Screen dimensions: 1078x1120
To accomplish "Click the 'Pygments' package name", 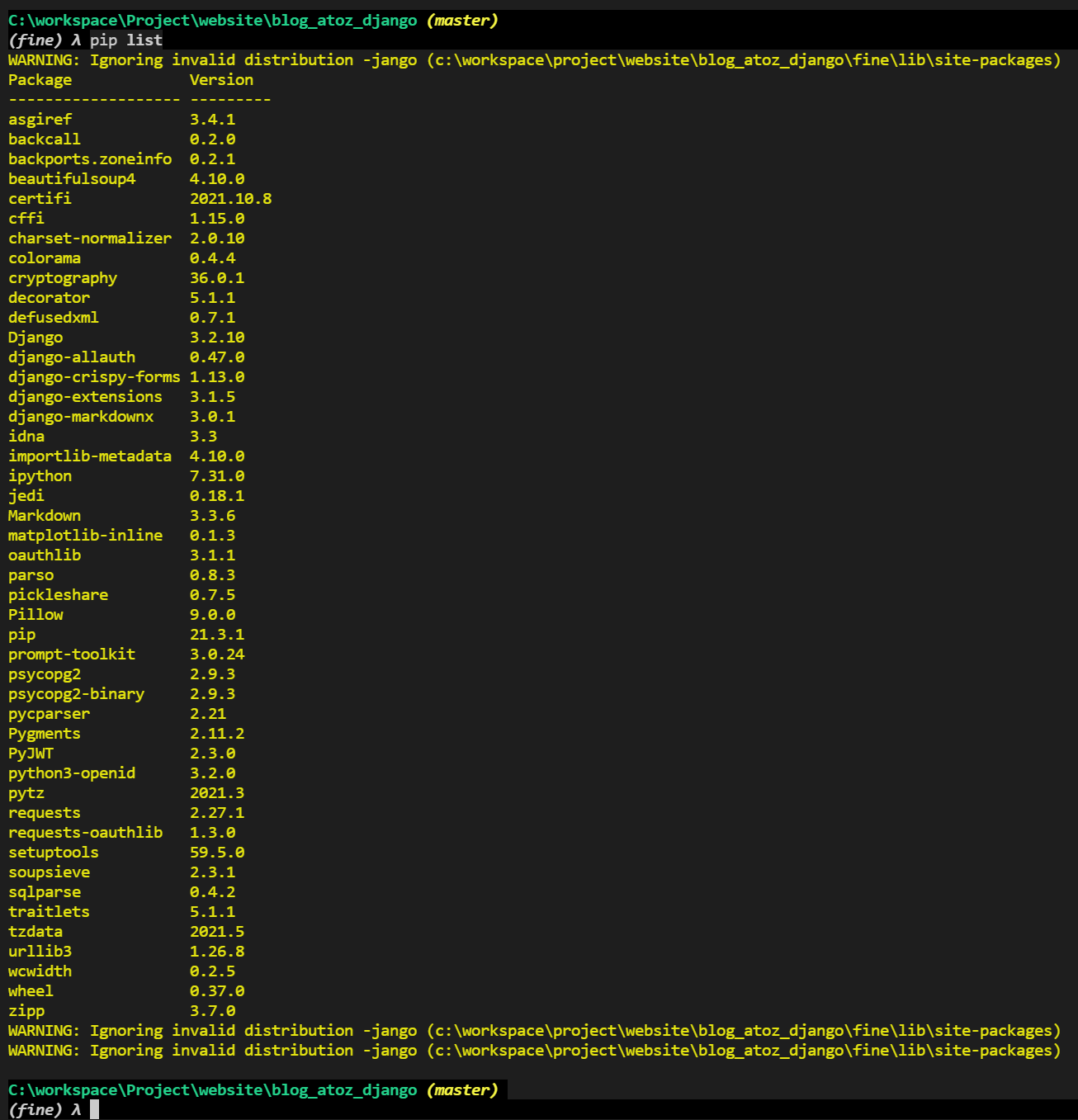I will tap(45, 734).
